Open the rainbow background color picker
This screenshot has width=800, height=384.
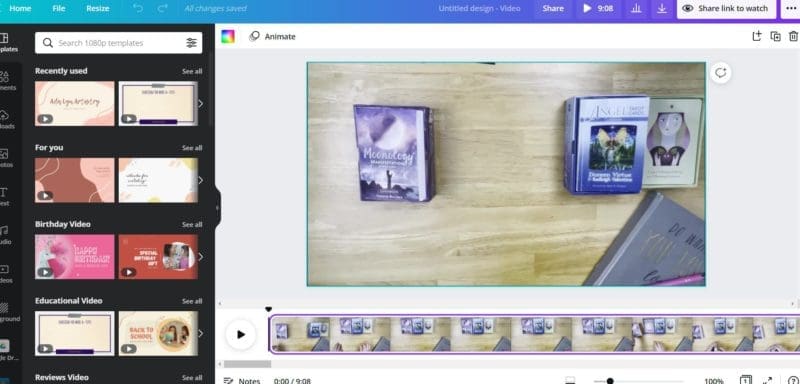point(228,37)
